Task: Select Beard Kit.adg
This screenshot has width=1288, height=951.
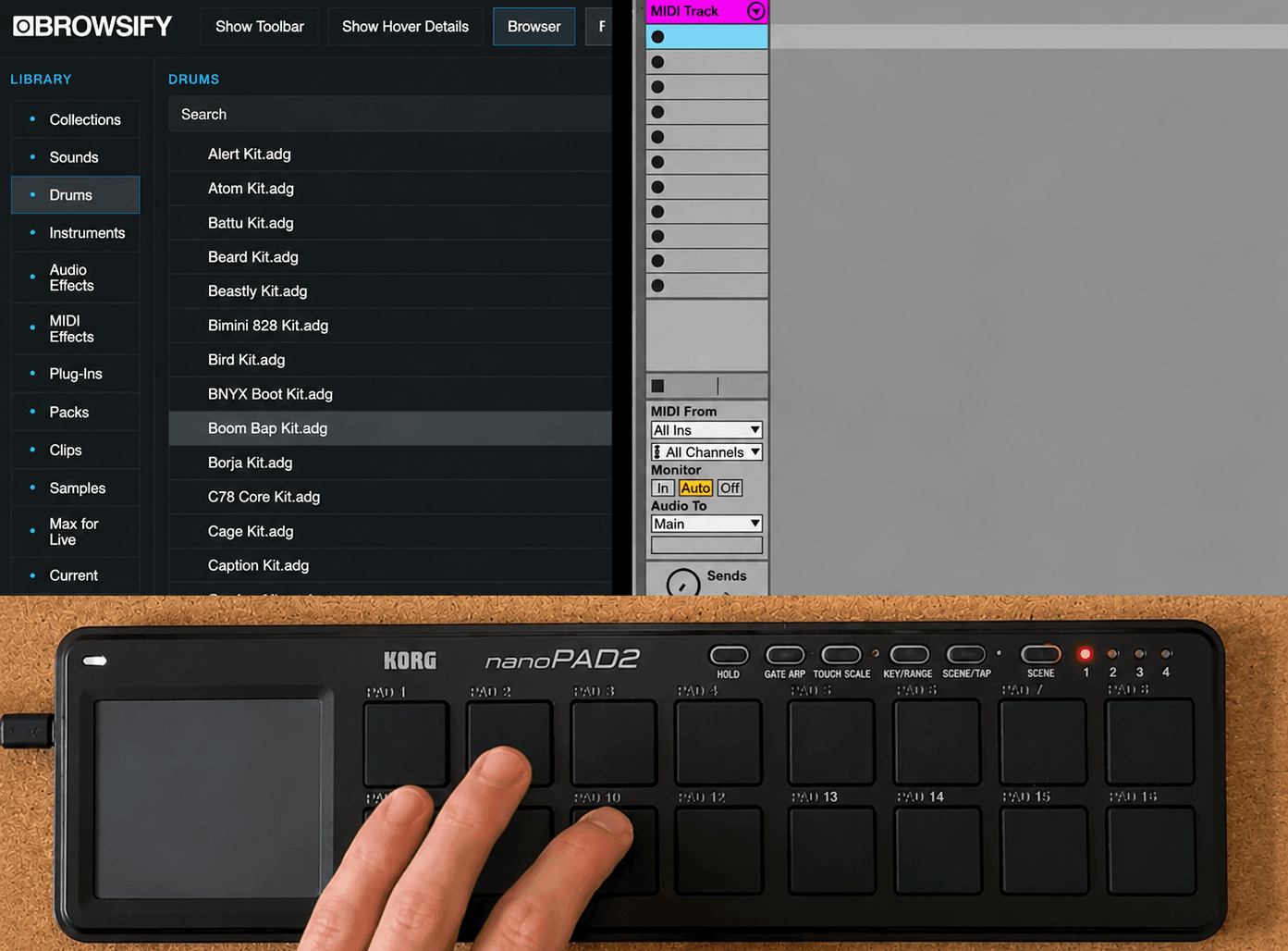Action: 390,256
